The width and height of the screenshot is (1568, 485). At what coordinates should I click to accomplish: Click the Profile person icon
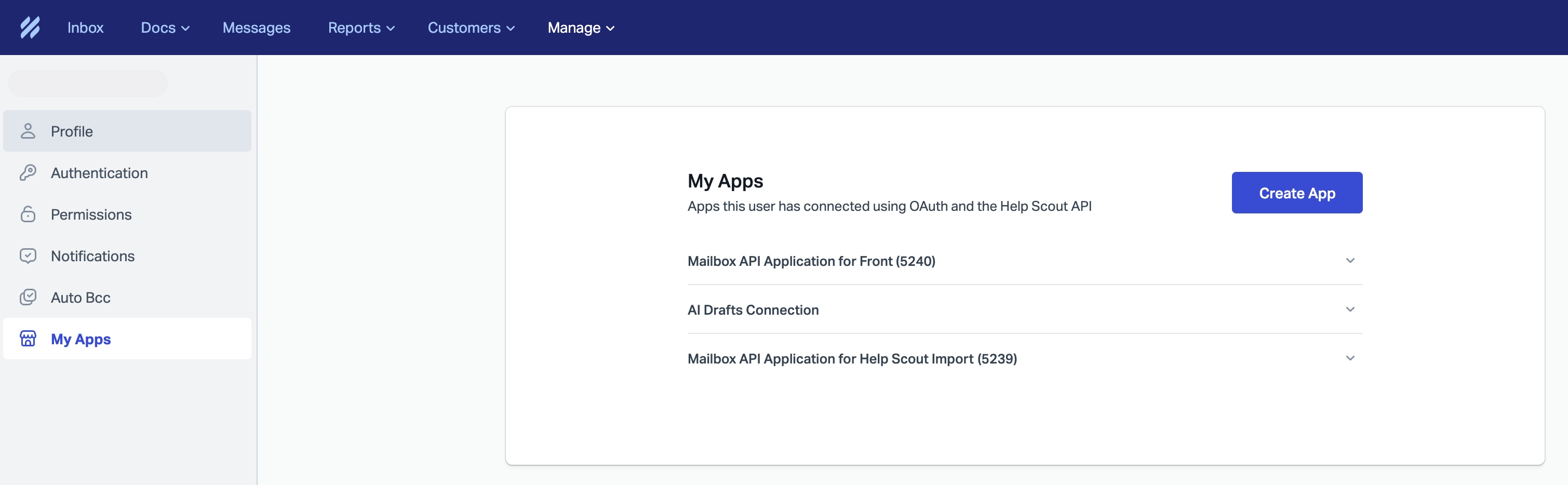(x=28, y=131)
